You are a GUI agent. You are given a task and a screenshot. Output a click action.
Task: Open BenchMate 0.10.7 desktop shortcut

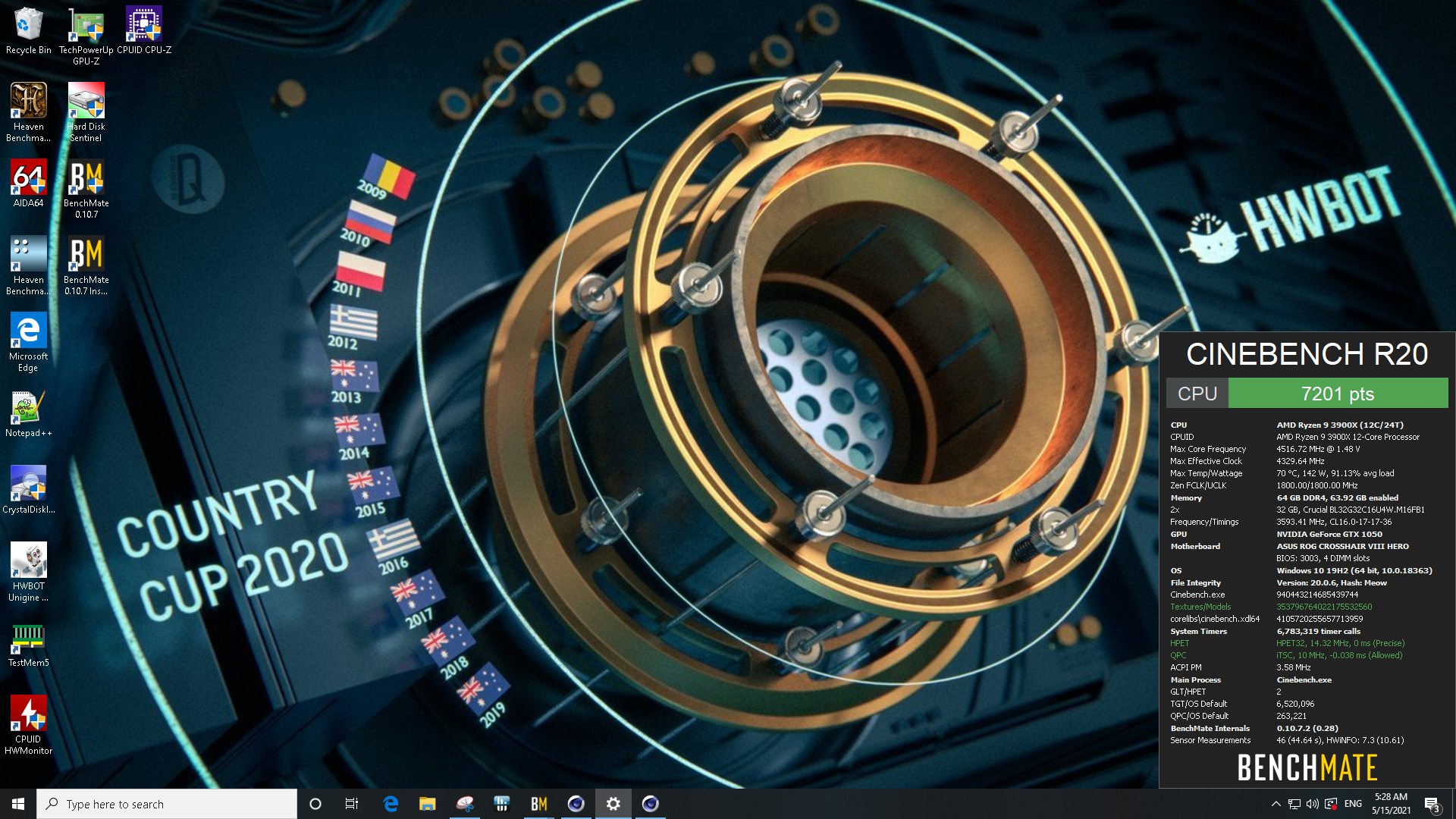pos(86,189)
